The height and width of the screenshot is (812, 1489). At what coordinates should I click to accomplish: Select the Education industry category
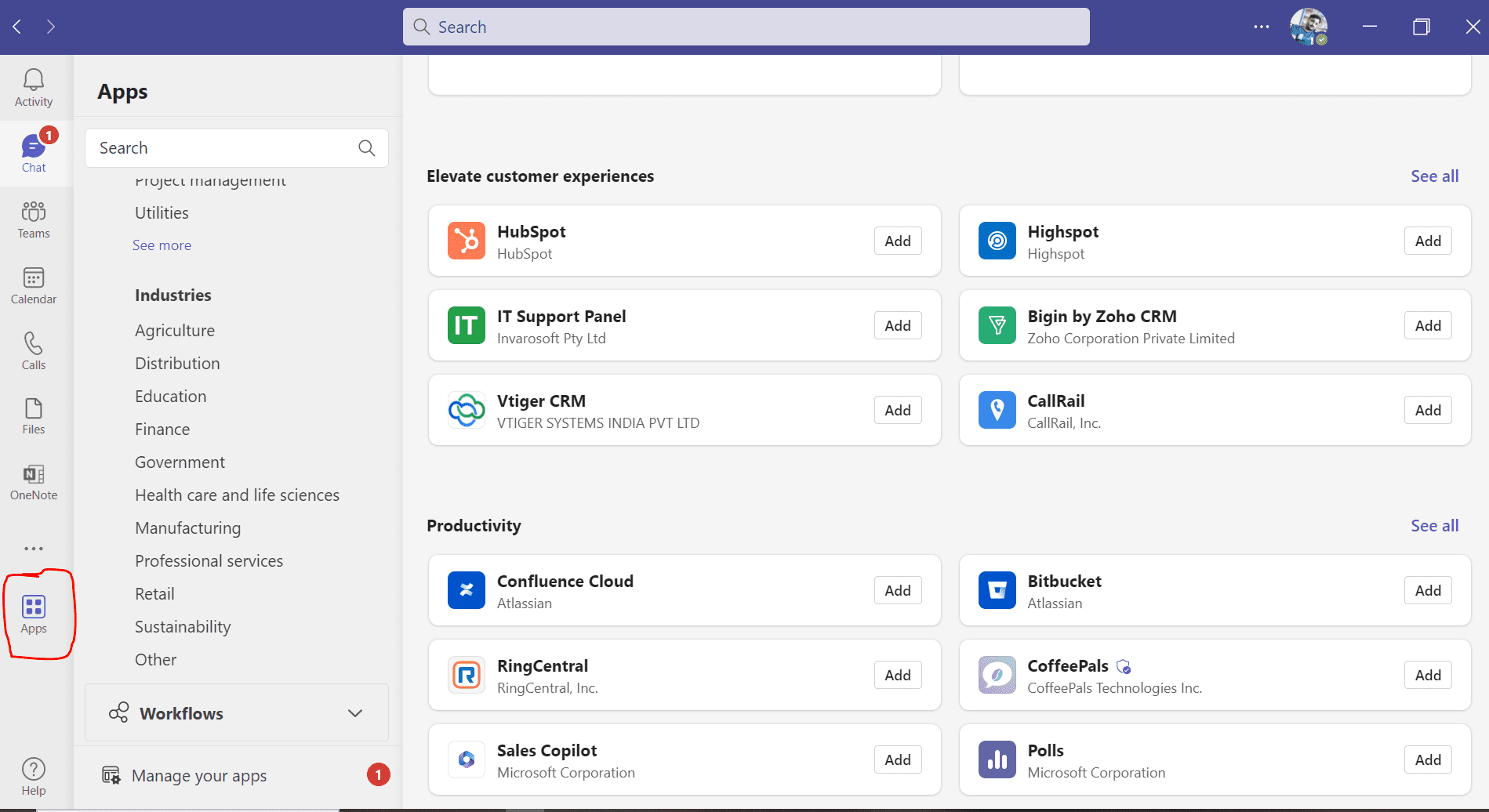pyautogui.click(x=170, y=396)
